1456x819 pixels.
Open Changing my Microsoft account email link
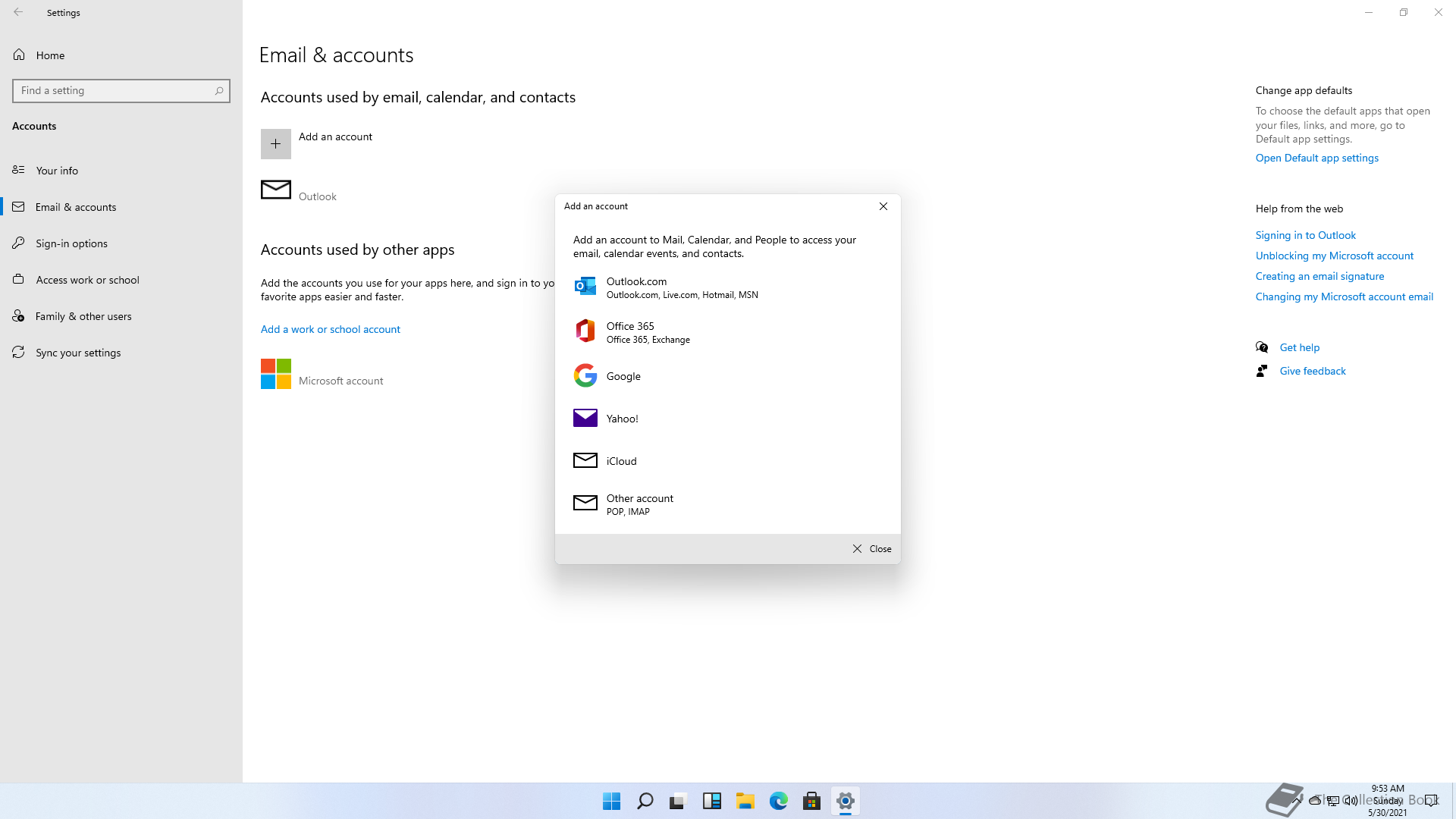pos(1345,297)
